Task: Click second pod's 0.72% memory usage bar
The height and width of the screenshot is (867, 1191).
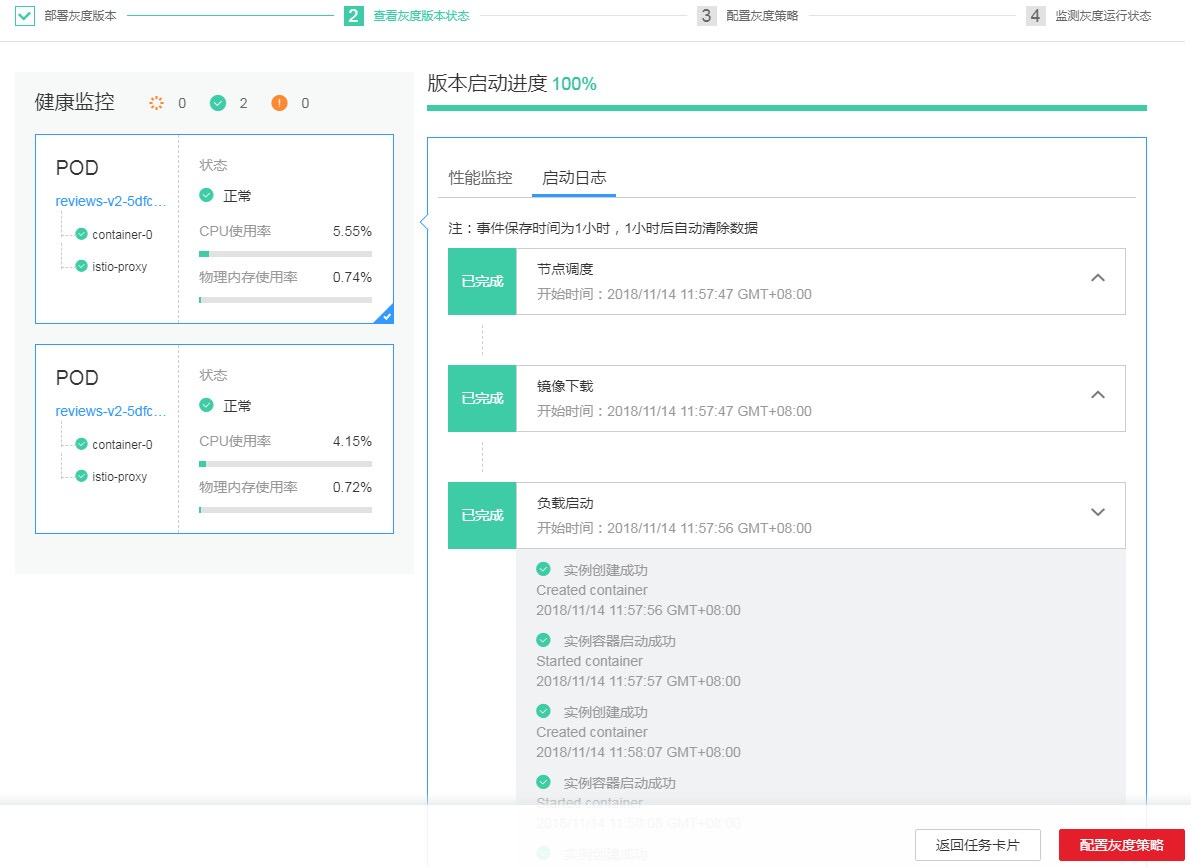Action: [x=286, y=510]
